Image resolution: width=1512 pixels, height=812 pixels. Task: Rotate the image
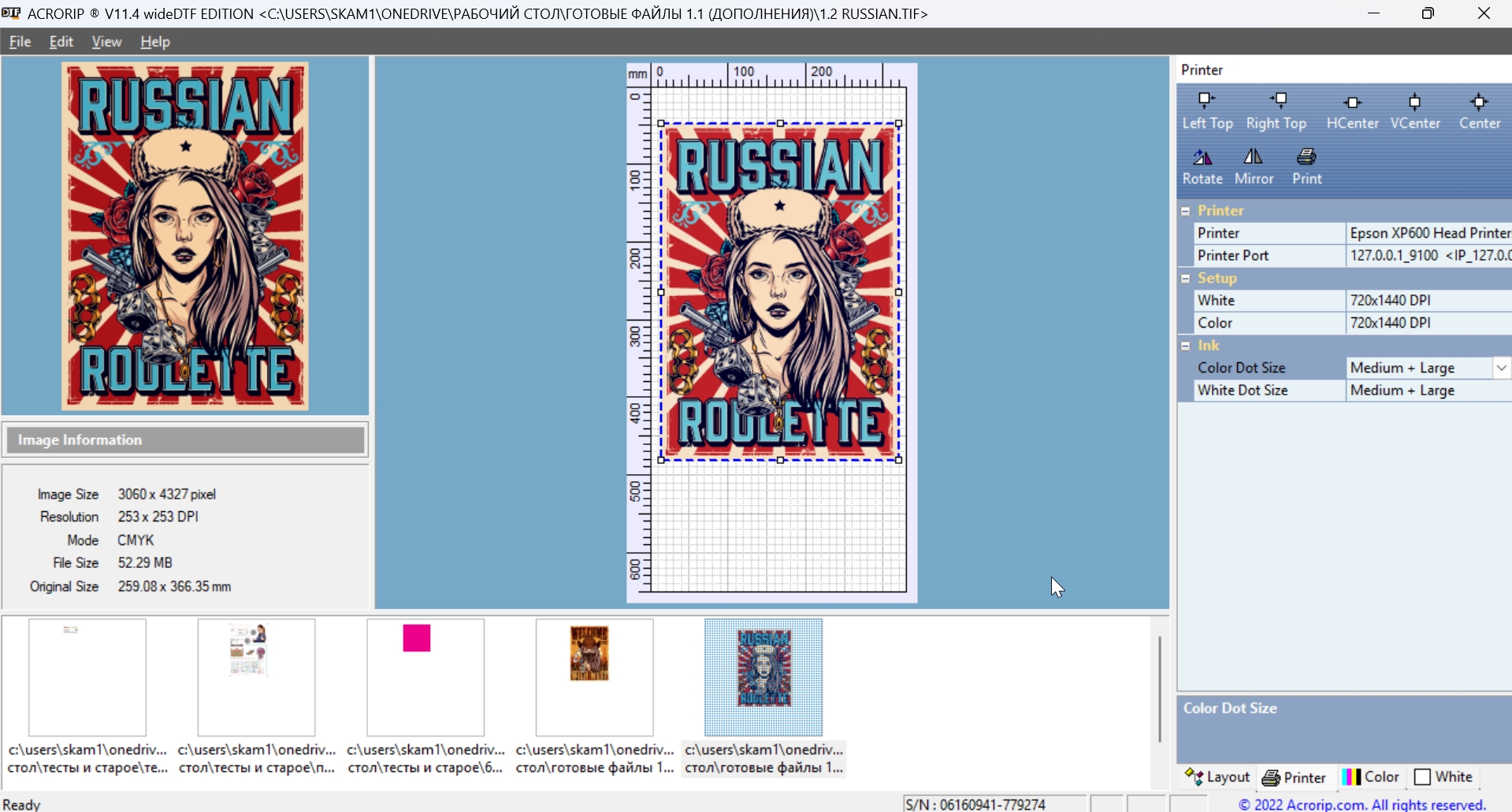1202,166
